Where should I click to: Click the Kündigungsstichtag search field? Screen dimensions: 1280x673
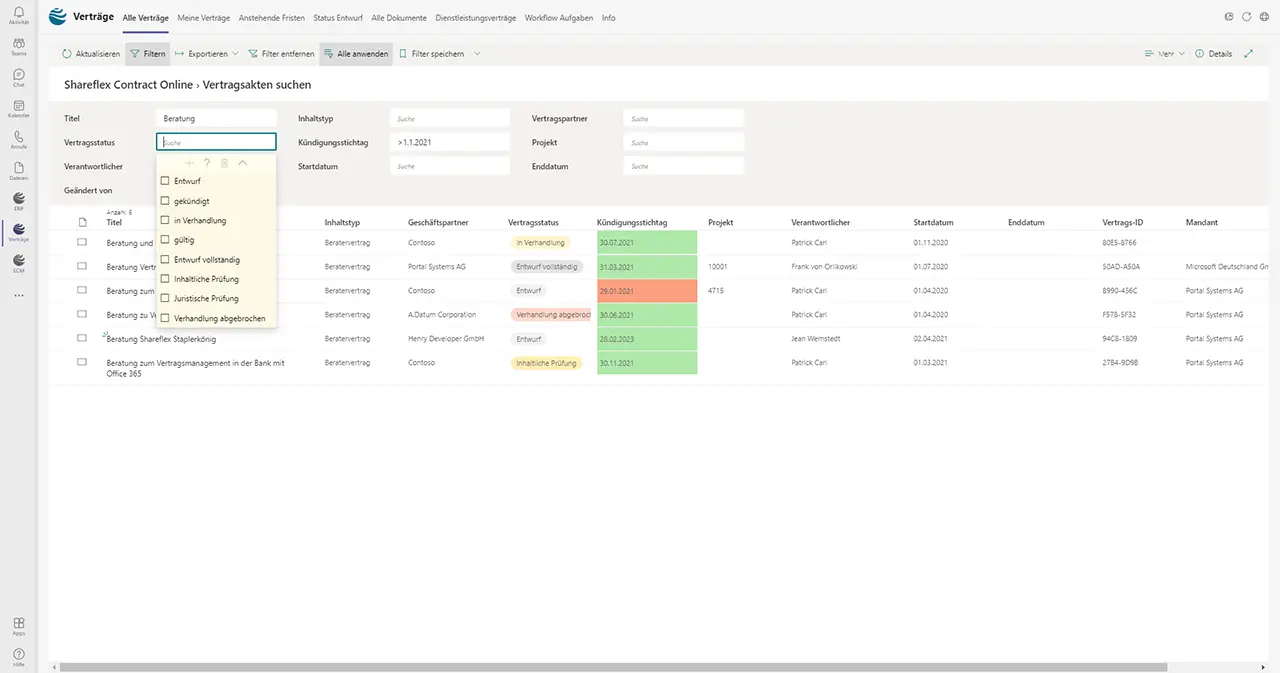pos(450,142)
